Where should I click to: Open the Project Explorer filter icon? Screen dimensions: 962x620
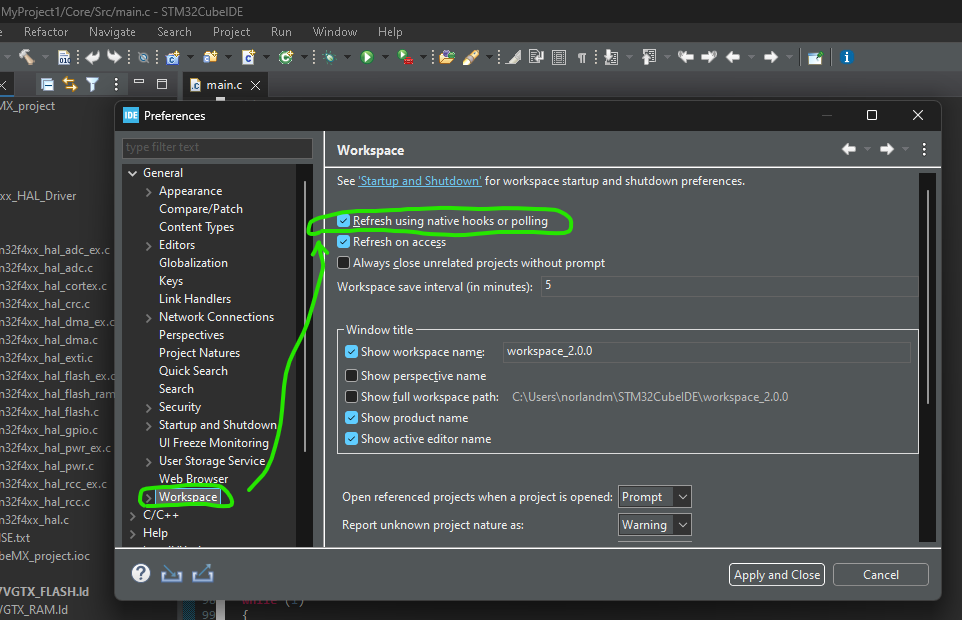coord(92,84)
